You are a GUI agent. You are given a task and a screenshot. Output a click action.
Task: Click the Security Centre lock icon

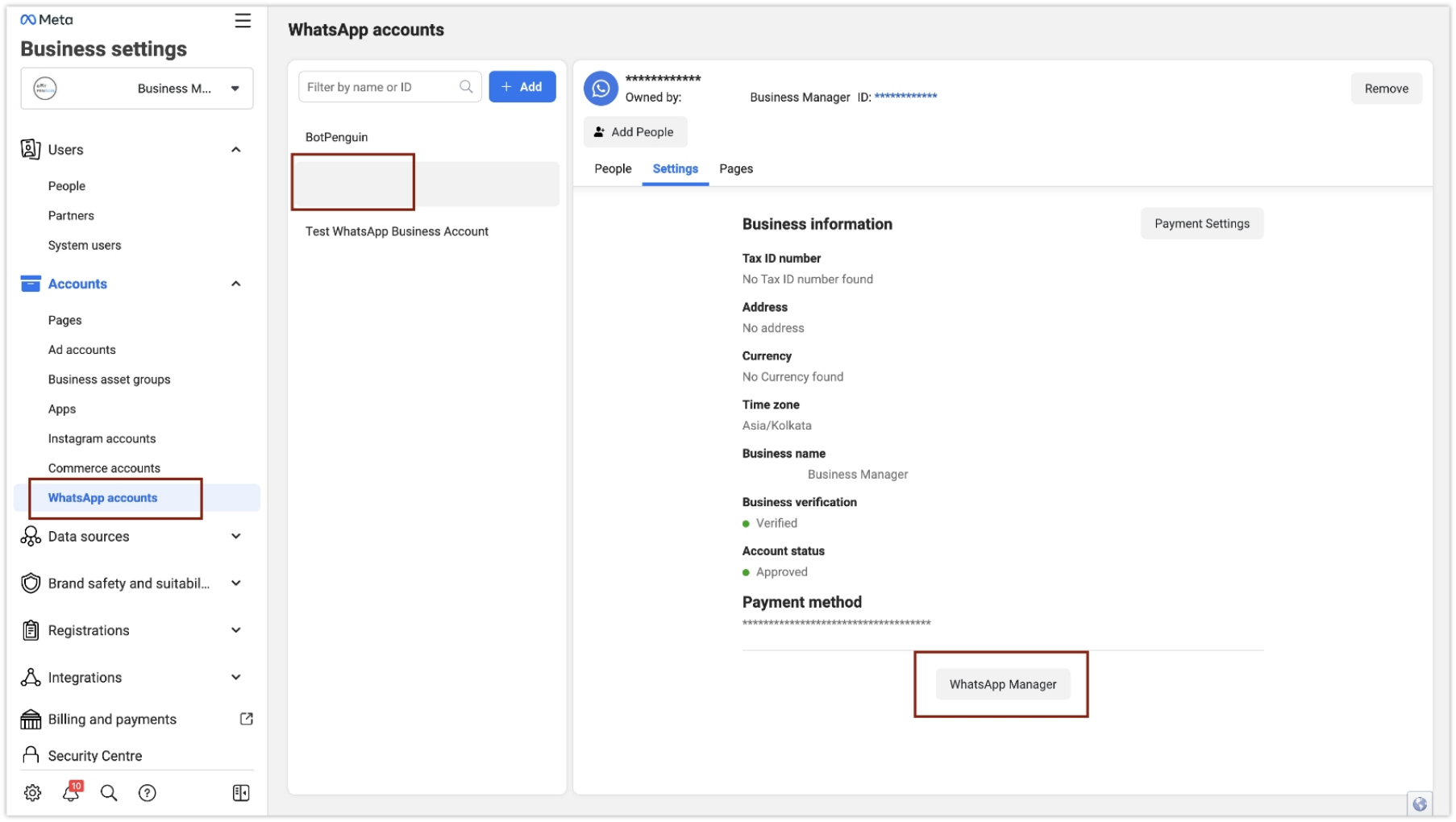click(31, 755)
